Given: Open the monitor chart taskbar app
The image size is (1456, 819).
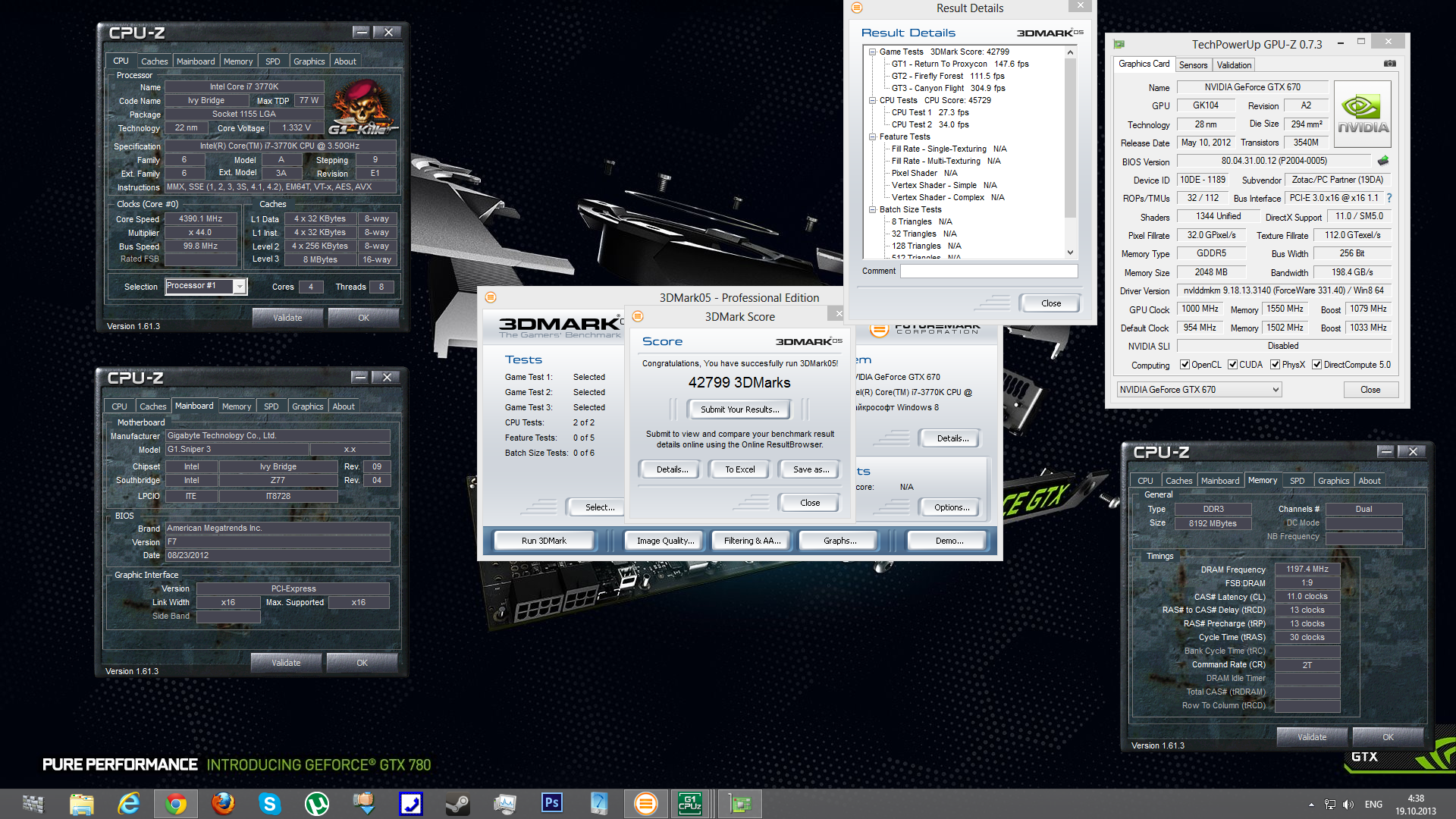Looking at the screenshot, I should coord(504,804).
